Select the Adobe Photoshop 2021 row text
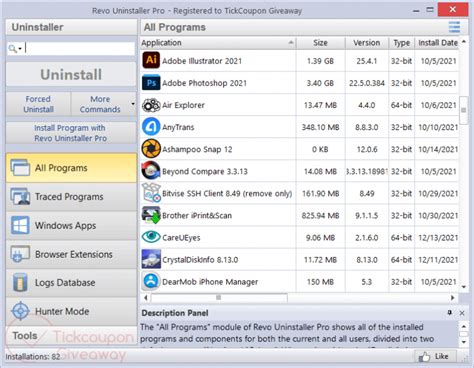Viewport: 474px width, 368px height. click(x=204, y=83)
